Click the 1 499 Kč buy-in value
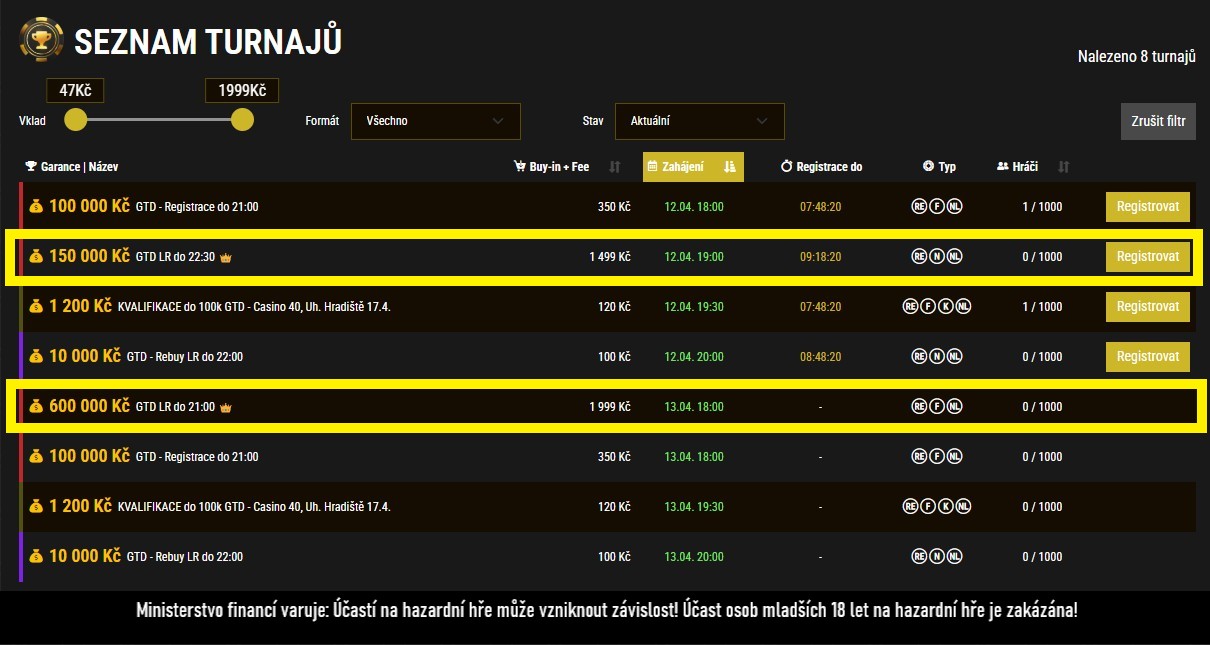Viewport: 1210px width, 645px height. tap(610, 257)
